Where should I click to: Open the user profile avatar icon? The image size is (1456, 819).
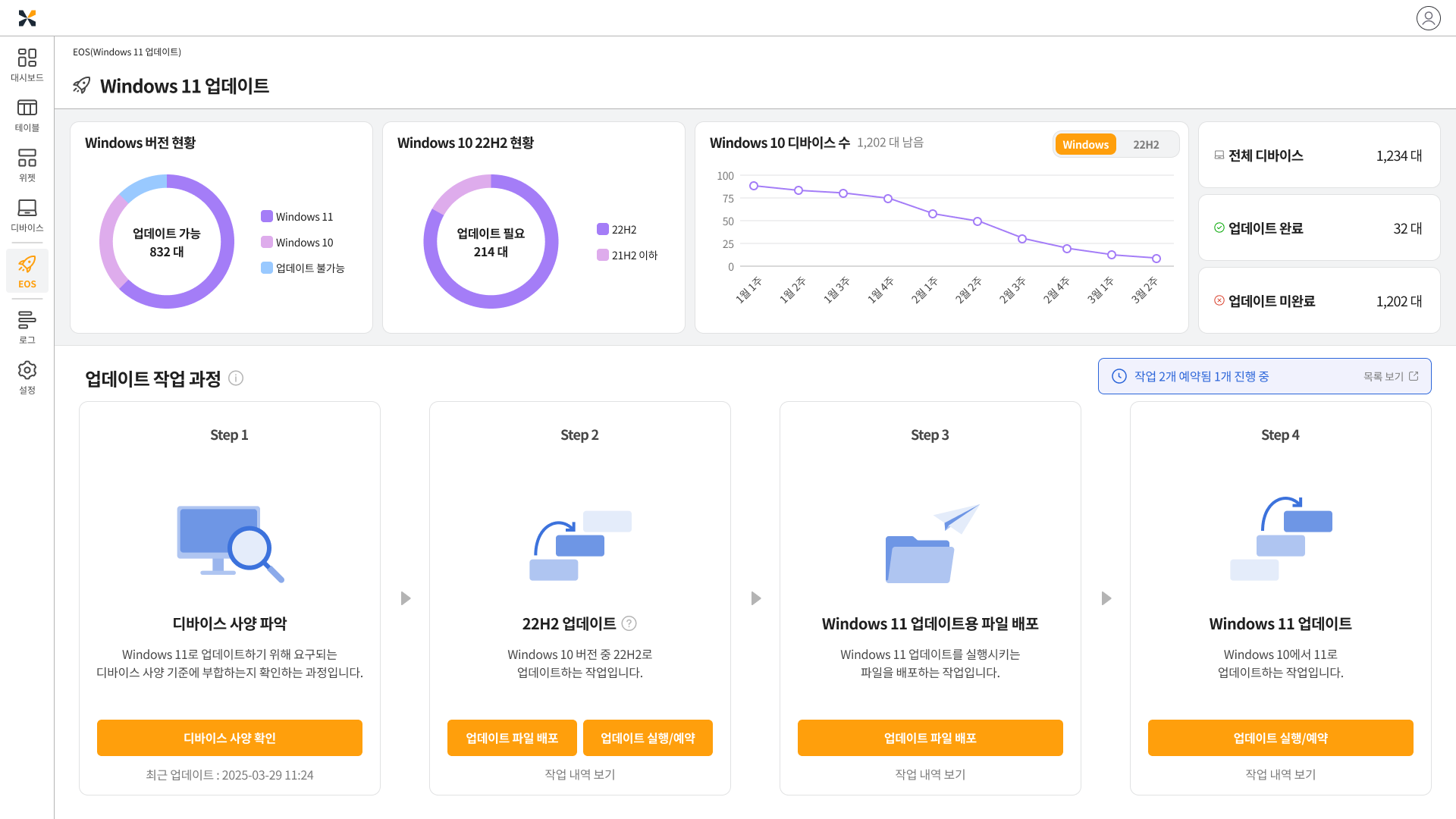1429,18
